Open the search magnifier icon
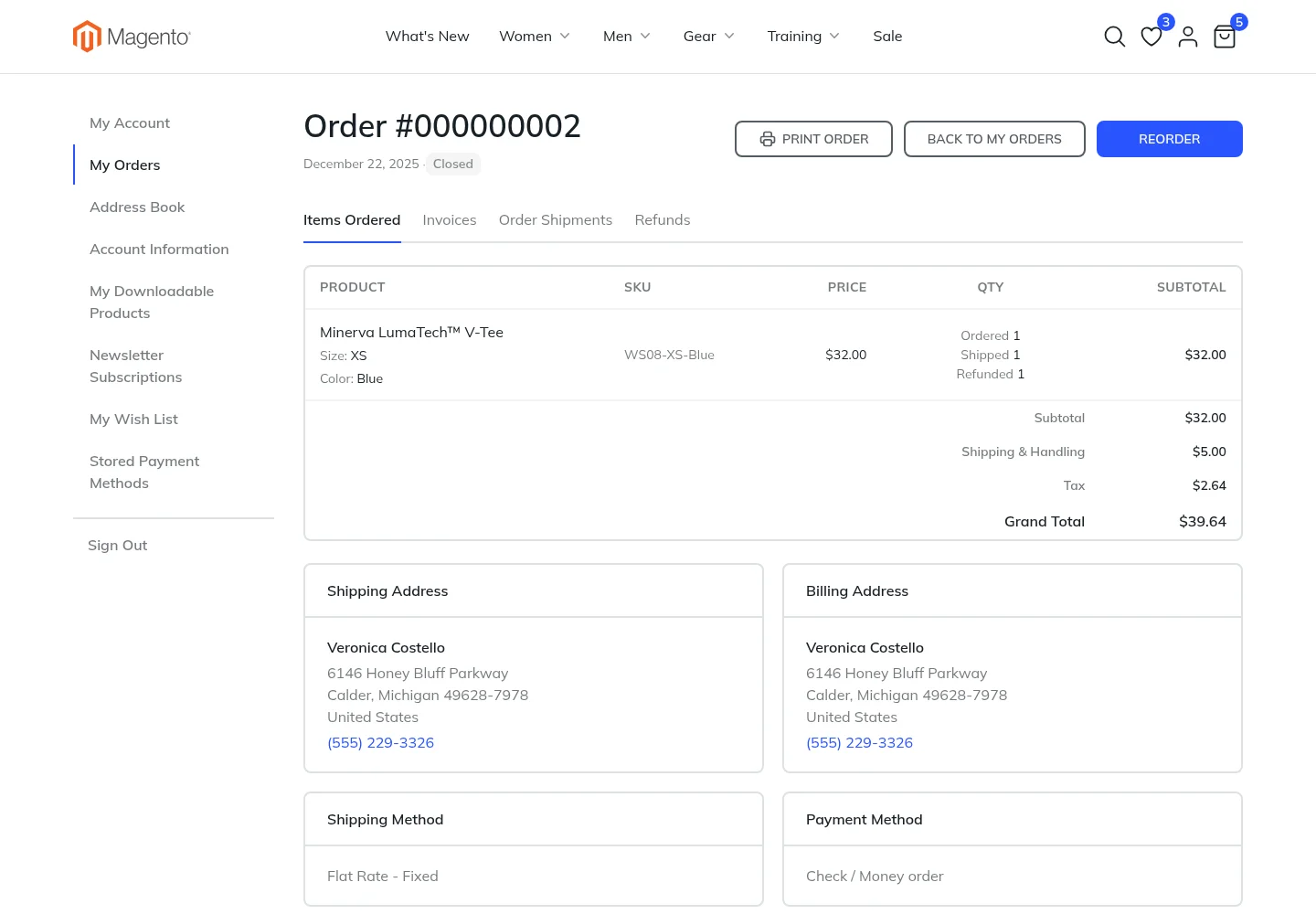The width and height of the screenshot is (1316, 914). (x=1114, y=37)
